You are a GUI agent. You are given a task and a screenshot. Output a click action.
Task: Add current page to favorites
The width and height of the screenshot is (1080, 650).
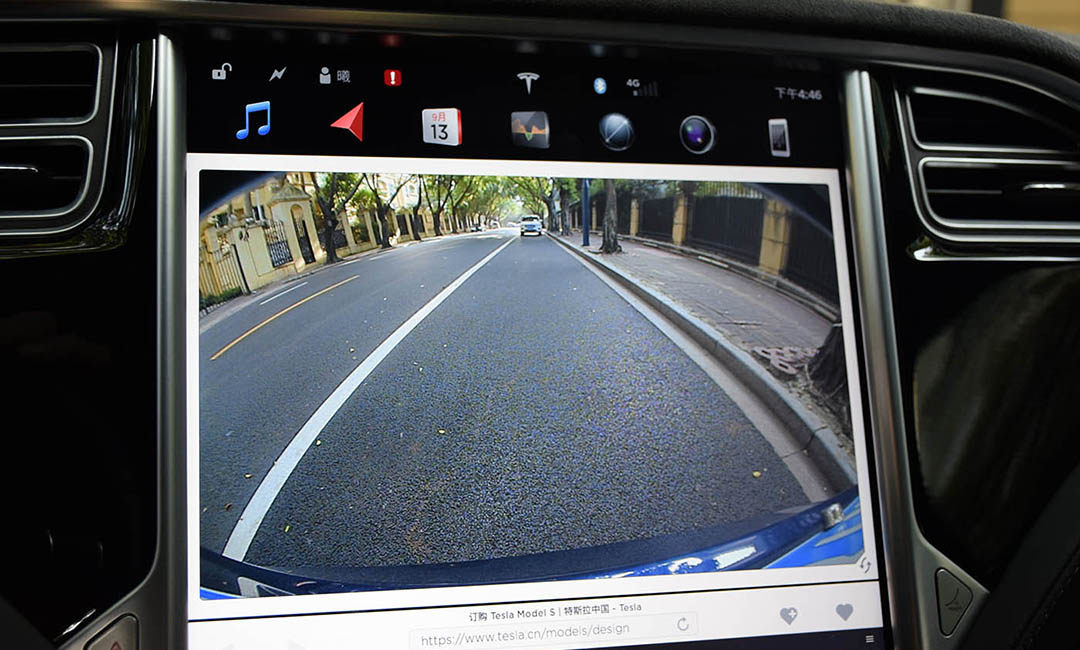789,616
